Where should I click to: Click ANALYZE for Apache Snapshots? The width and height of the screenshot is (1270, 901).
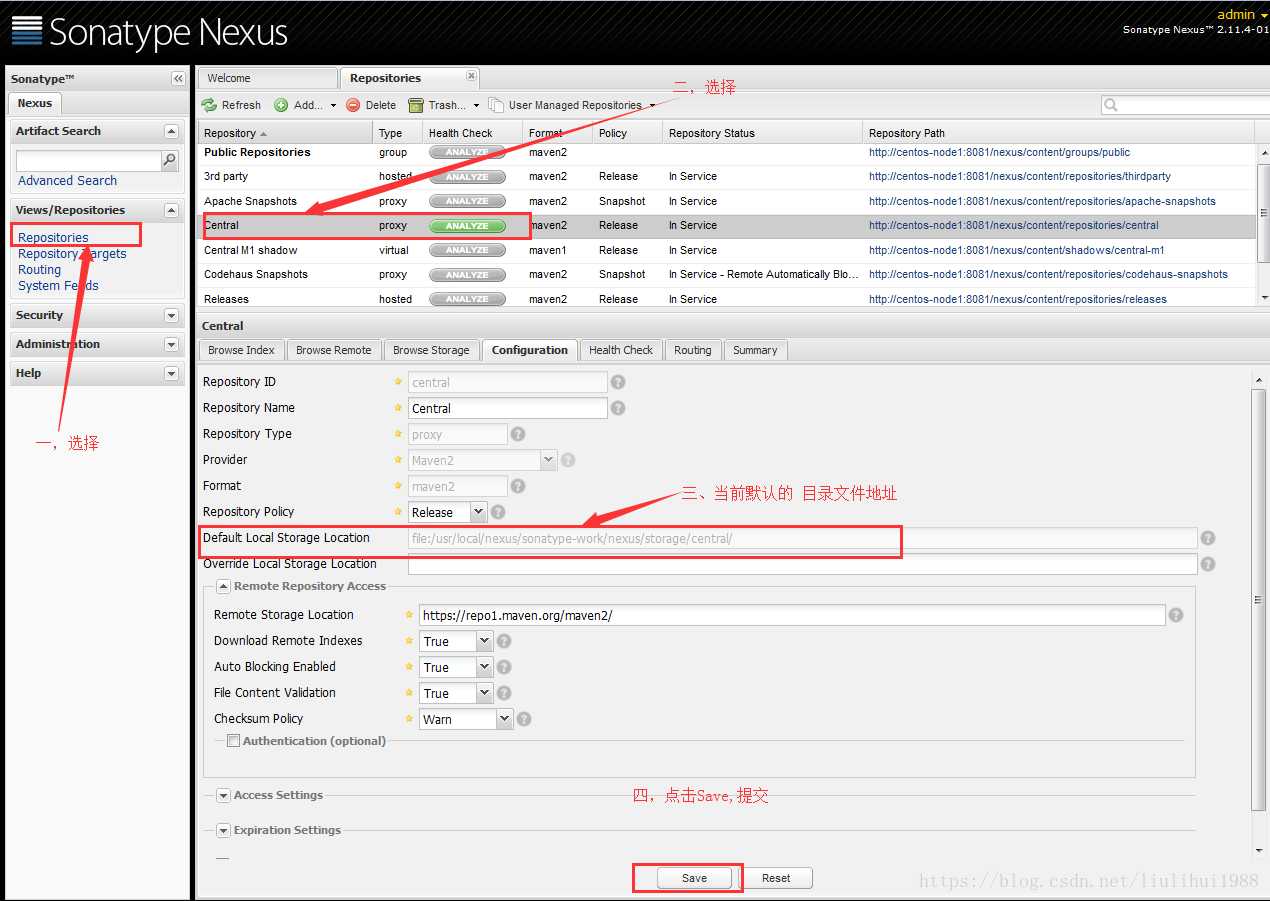click(467, 201)
